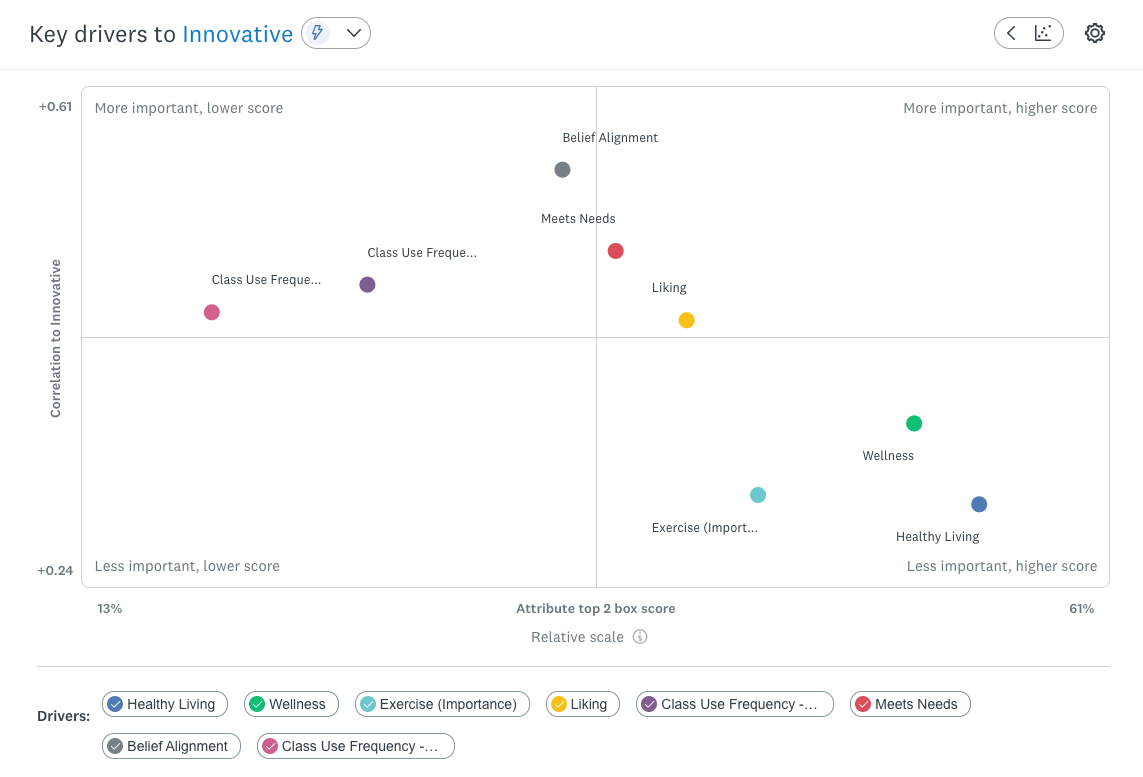Click the Innovative link in the title

tap(237, 33)
